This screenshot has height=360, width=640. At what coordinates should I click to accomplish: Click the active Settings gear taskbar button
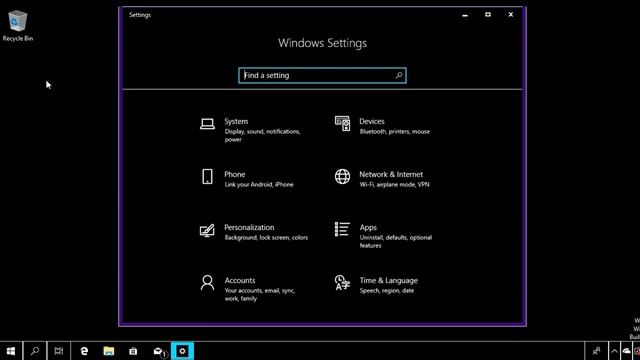point(182,351)
